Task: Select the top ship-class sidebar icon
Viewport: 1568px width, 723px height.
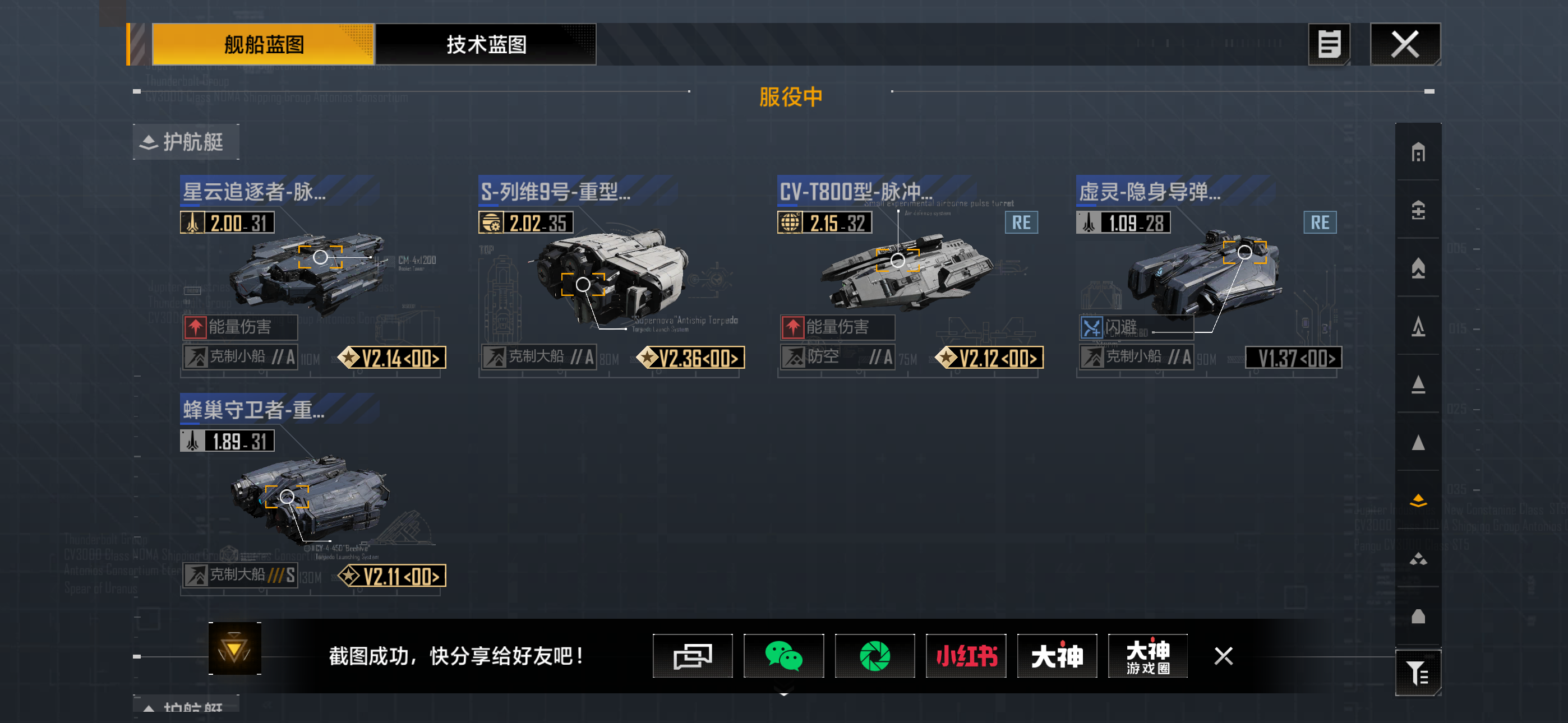Action: 1418,152
